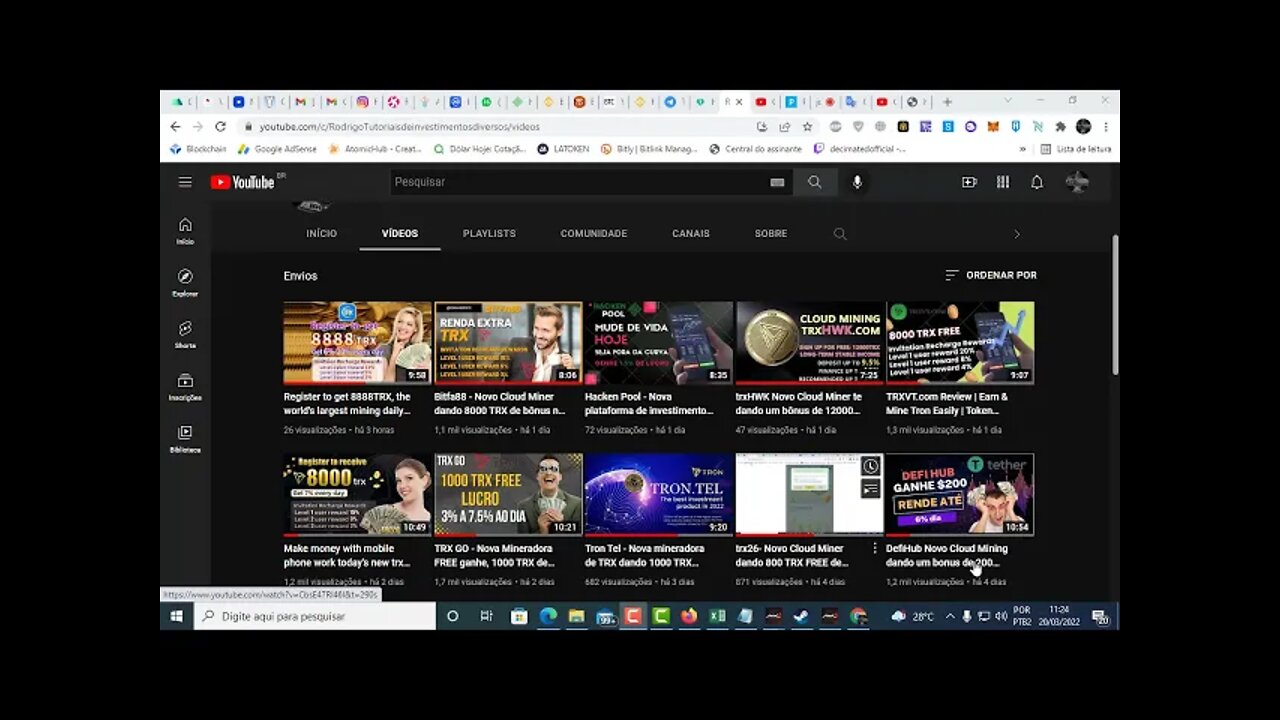
Task: Click the search magnifier button
Action: coord(815,182)
